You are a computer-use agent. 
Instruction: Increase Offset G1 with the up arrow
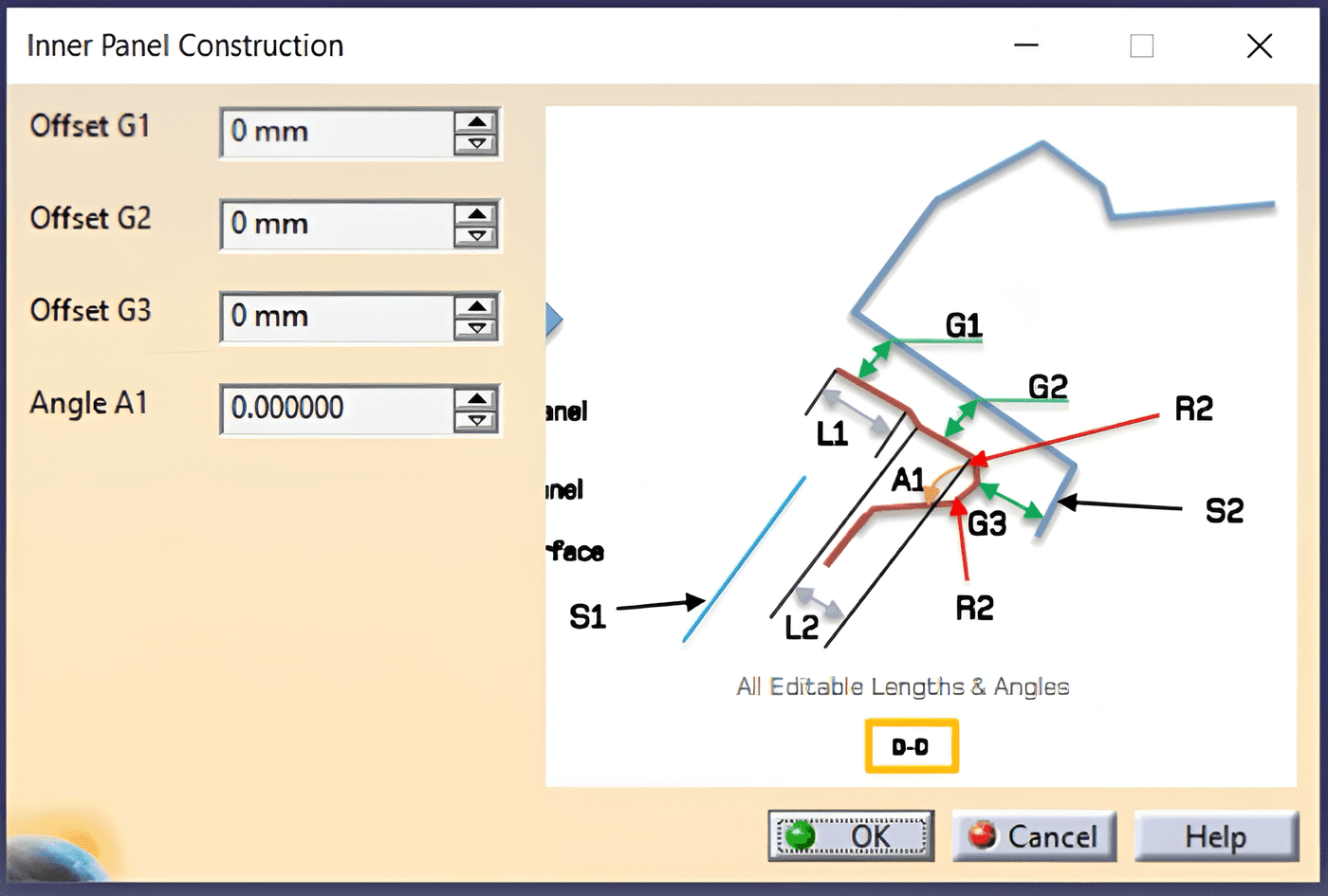[476, 122]
